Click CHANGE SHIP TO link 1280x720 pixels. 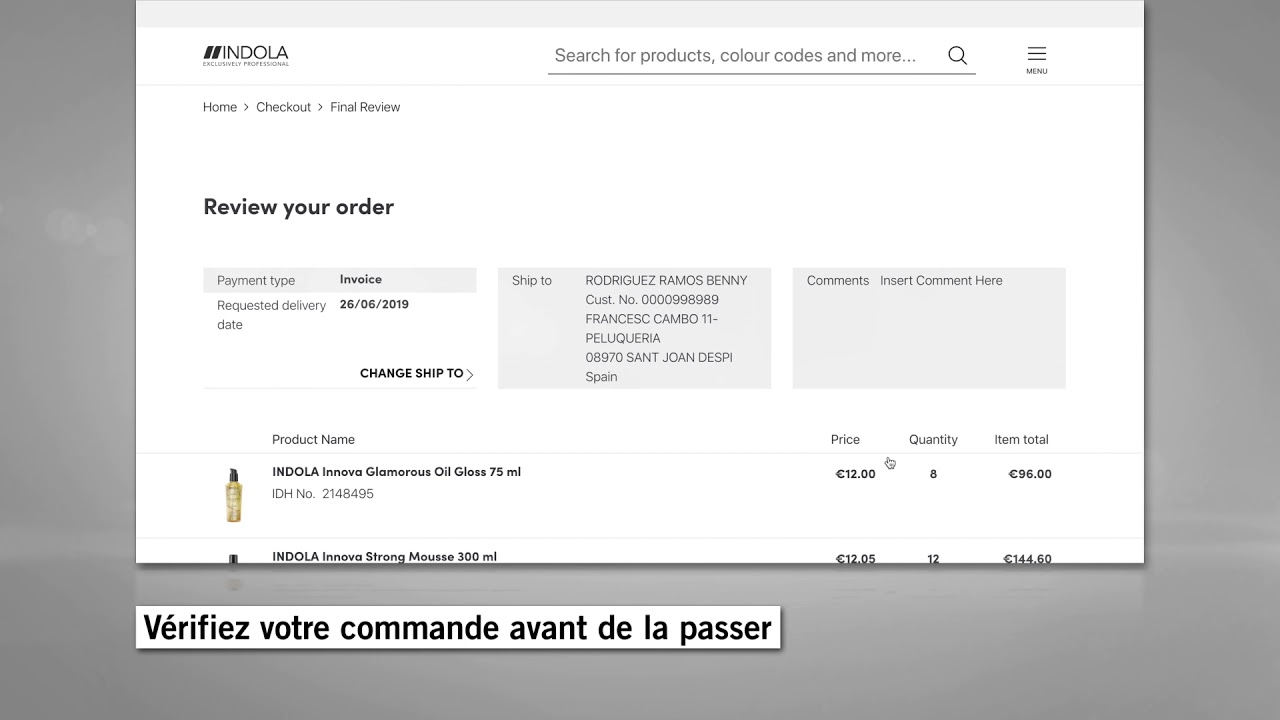[x=412, y=373]
